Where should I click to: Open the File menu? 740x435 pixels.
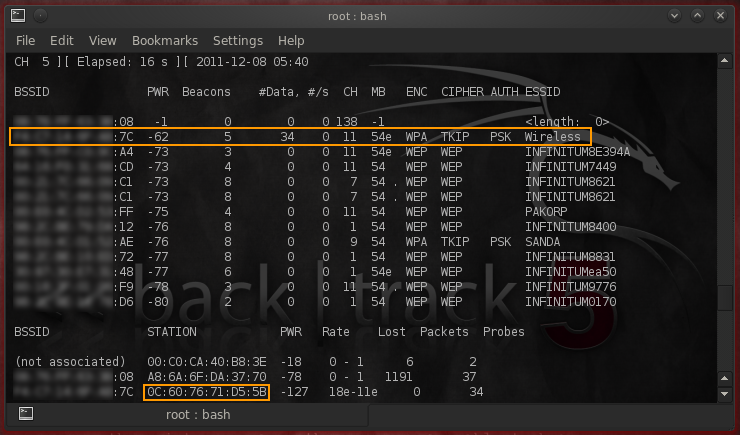click(25, 41)
